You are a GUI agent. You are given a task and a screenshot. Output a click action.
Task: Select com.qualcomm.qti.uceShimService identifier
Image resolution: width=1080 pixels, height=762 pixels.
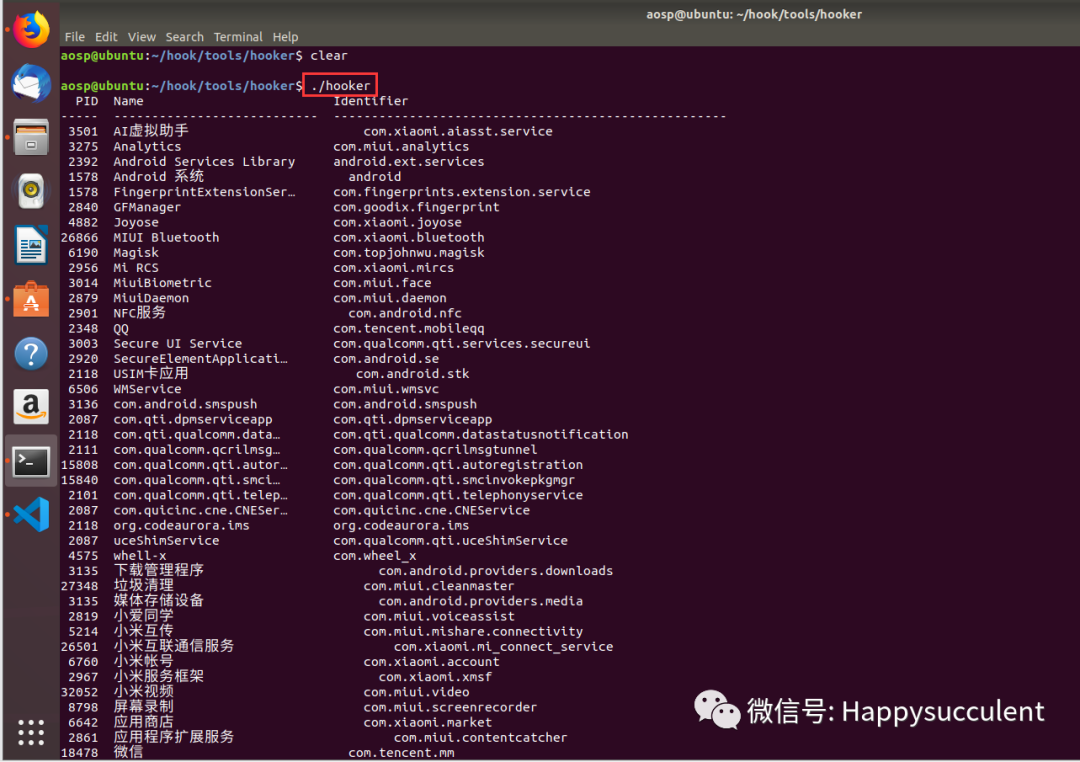click(450, 540)
